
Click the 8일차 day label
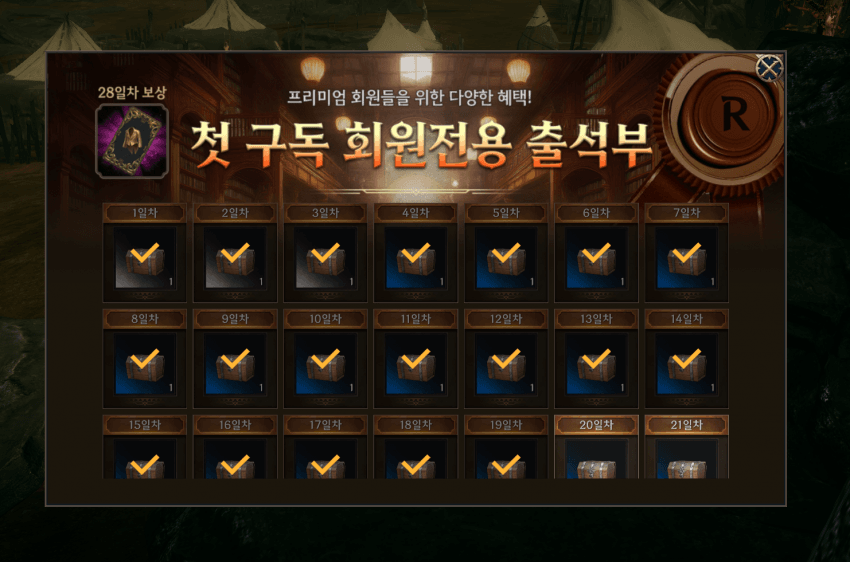point(145,319)
